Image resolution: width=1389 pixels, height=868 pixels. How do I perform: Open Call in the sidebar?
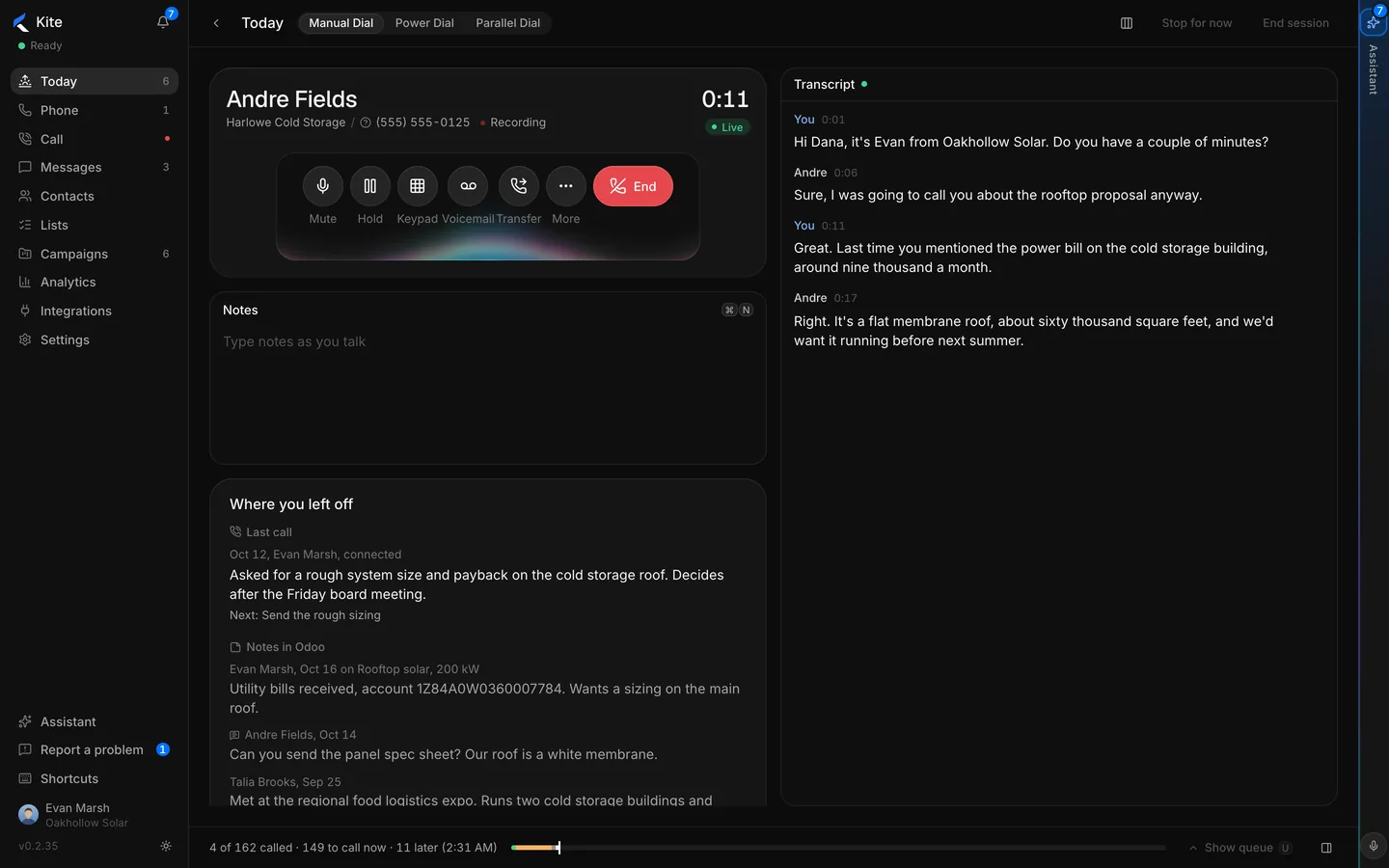[95, 139]
